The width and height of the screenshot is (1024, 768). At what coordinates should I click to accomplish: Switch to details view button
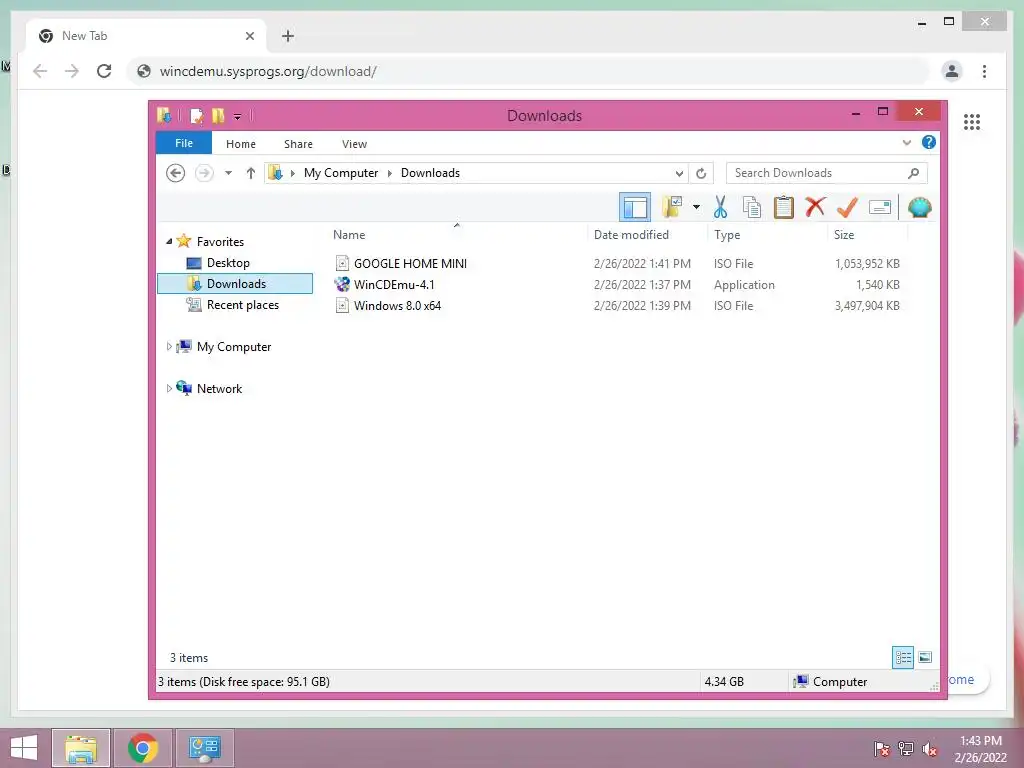(903, 658)
